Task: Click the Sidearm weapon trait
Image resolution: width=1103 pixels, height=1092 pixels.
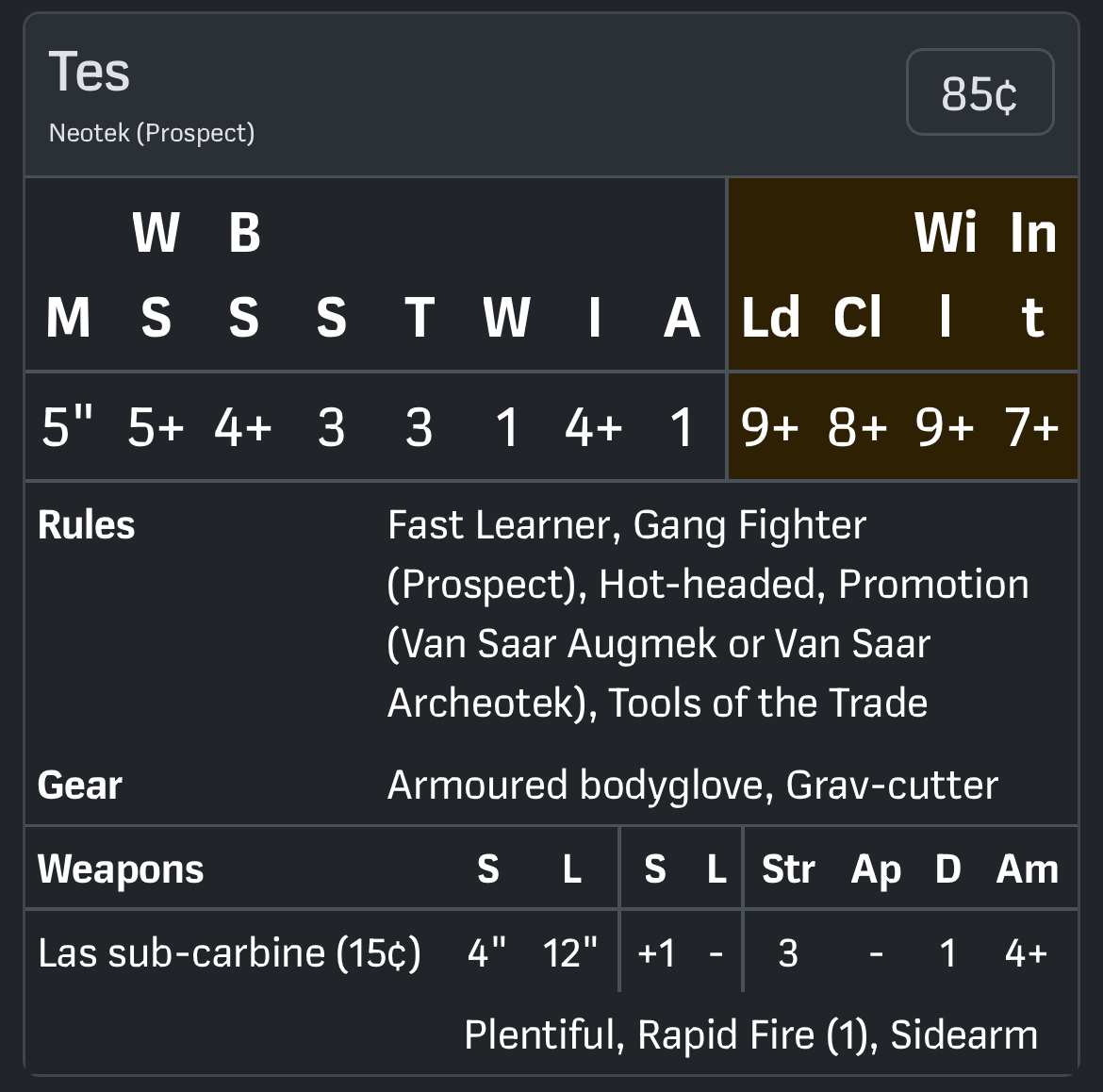Action: (963, 1034)
